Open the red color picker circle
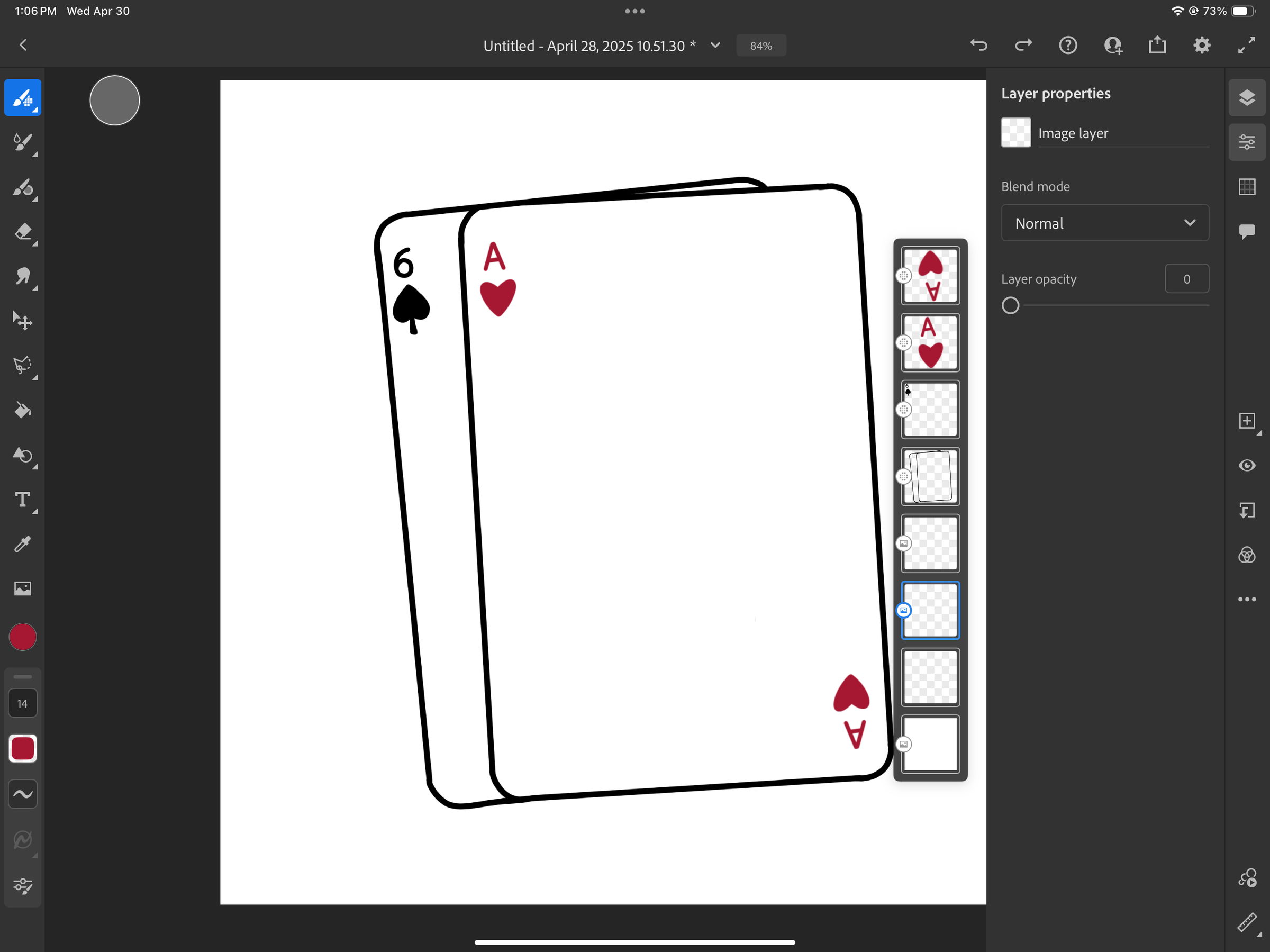The height and width of the screenshot is (952, 1270). point(23,637)
